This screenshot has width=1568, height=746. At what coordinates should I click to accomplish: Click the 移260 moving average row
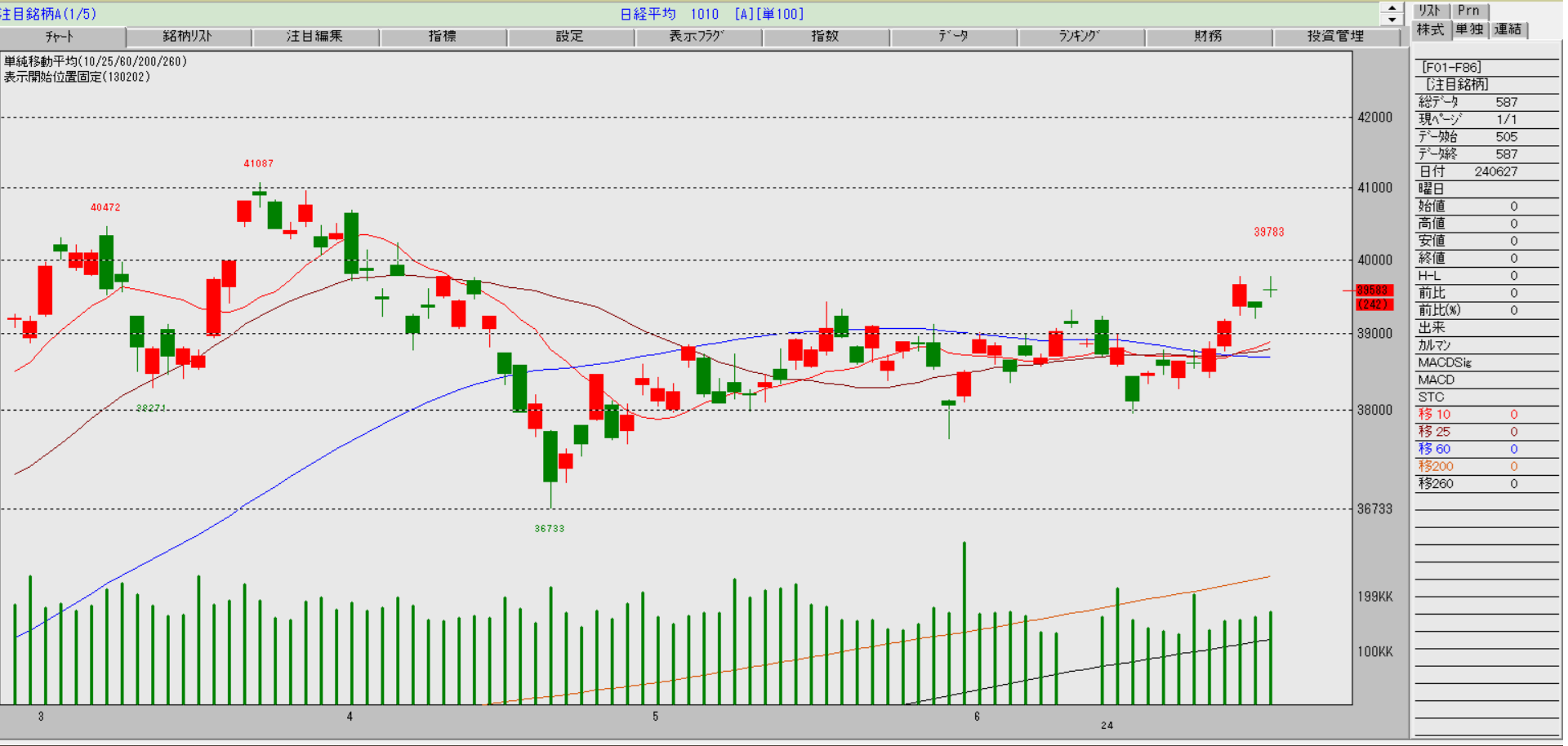pyautogui.click(x=1486, y=484)
